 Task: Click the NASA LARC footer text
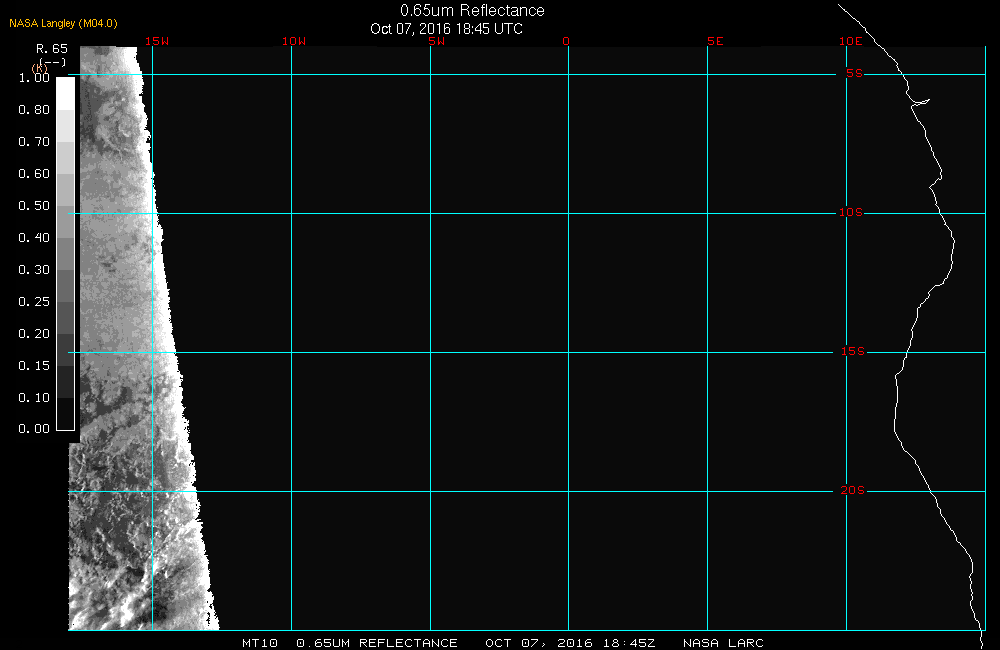click(723, 643)
